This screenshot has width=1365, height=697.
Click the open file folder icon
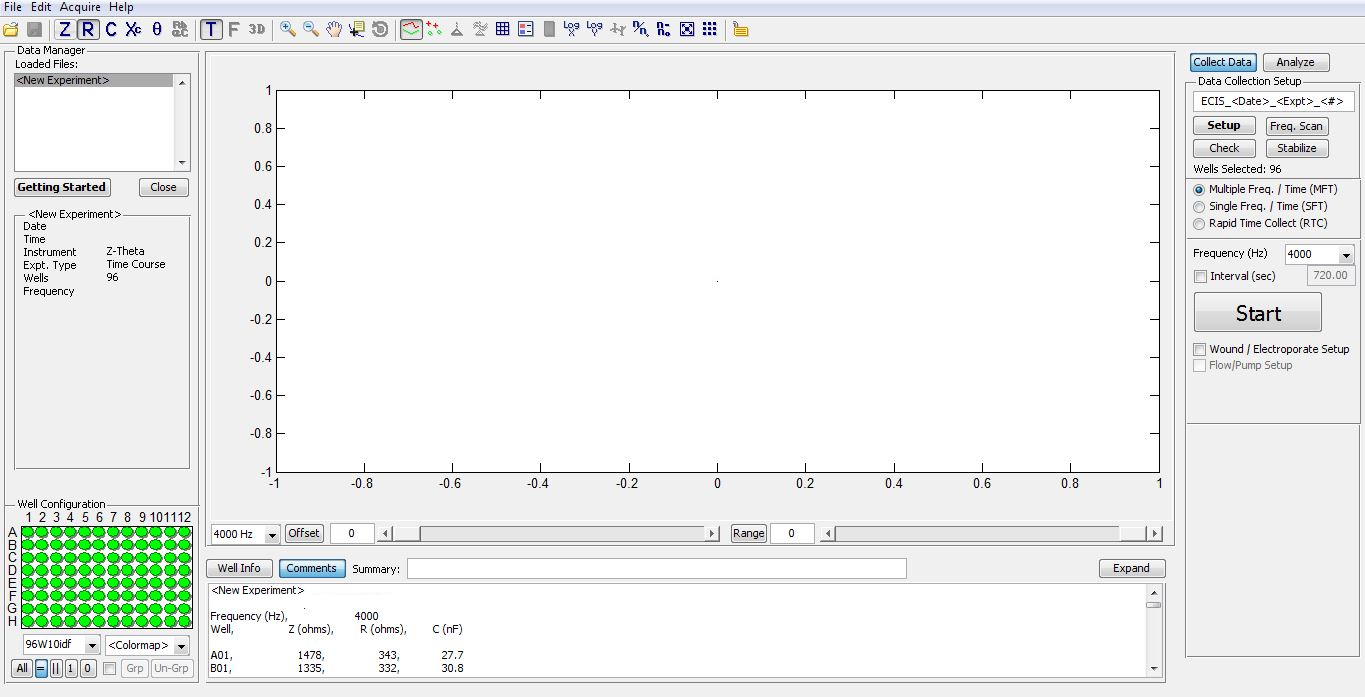pyautogui.click(x=11, y=30)
